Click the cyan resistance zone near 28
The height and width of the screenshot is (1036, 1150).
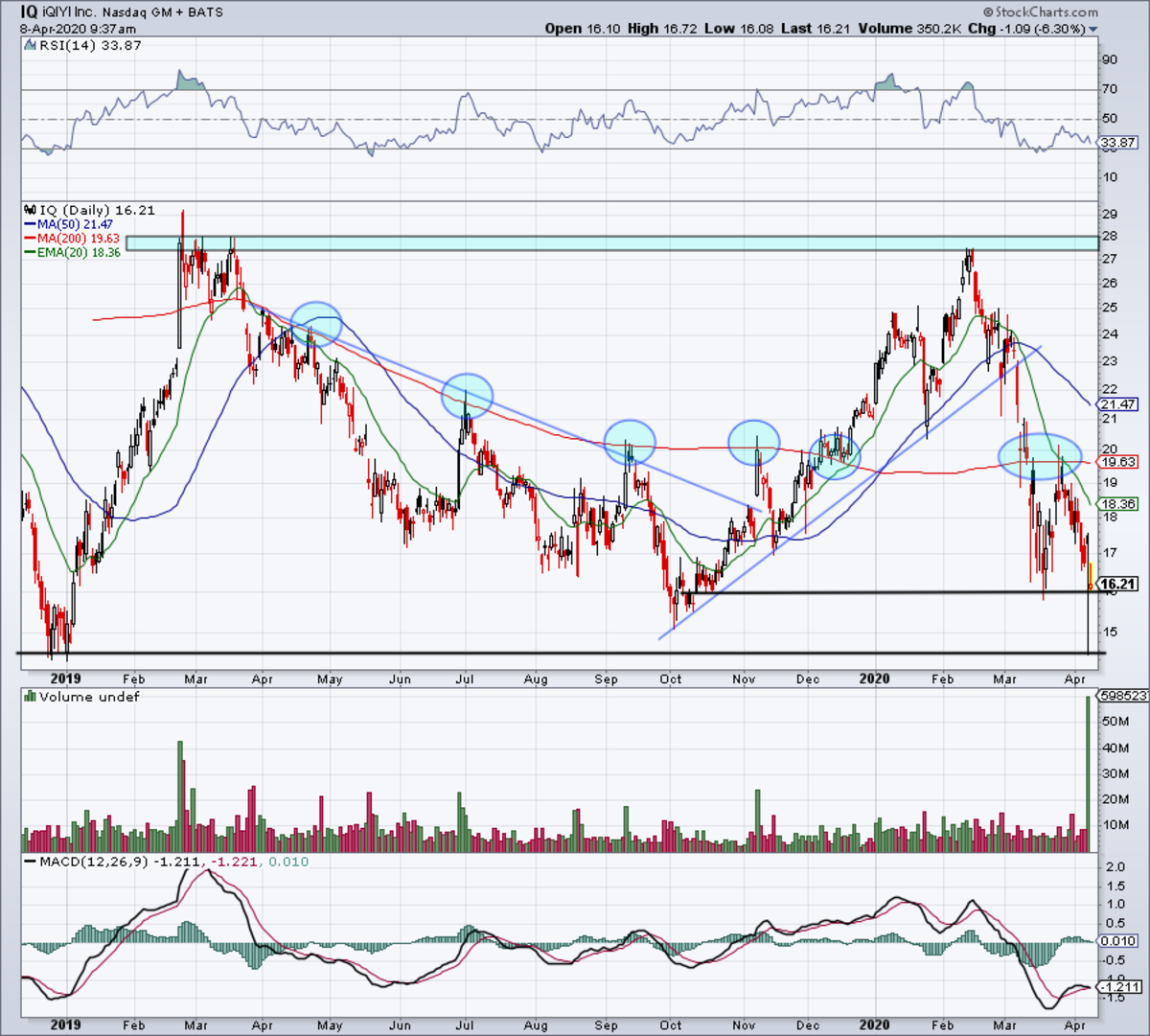pyautogui.click(x=613, y=243)
